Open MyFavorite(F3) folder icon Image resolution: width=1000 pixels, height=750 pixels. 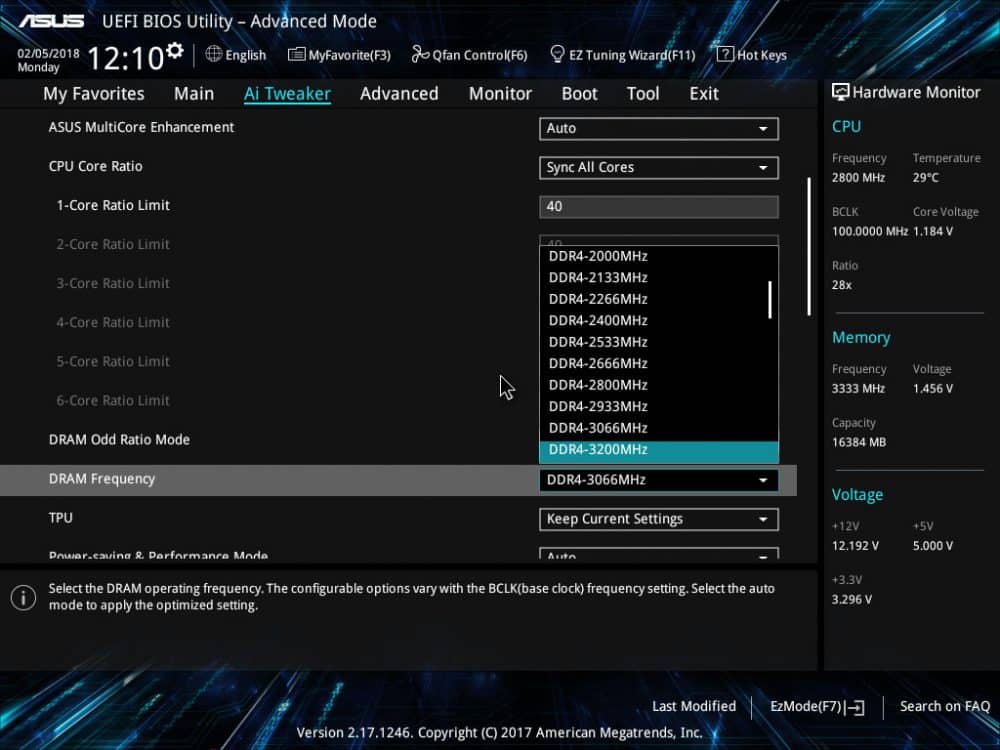(x=297, y=55)
